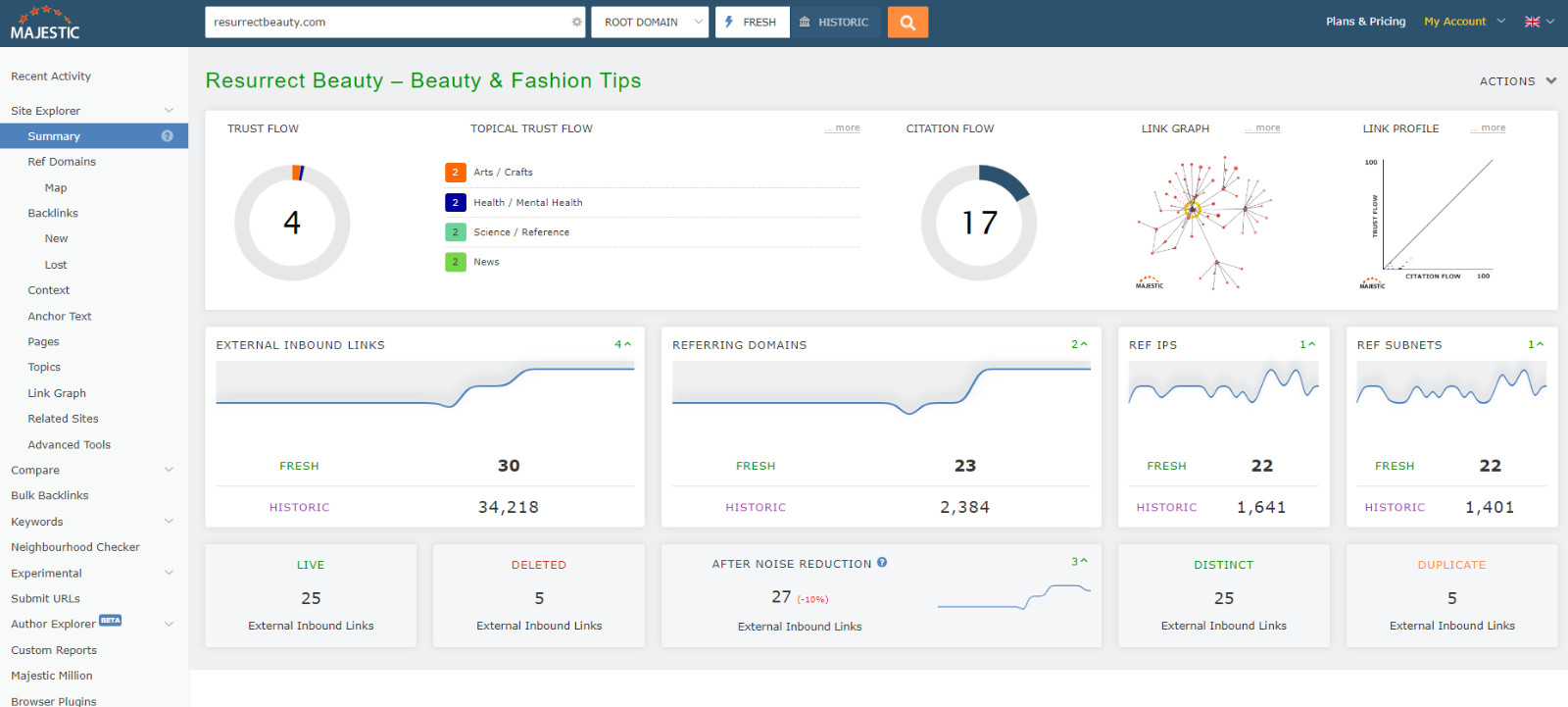
Task: Click the Ref Subnets trend chart
Action: click(x=1451, y=383)
